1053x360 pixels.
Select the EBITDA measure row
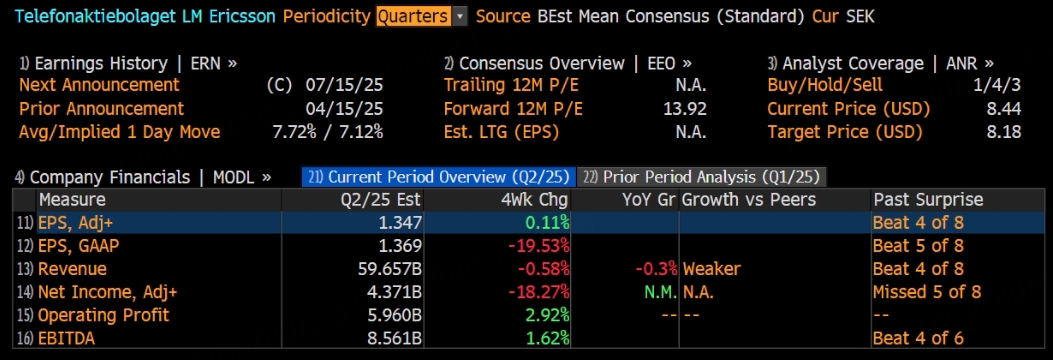(x=529, y=339)
